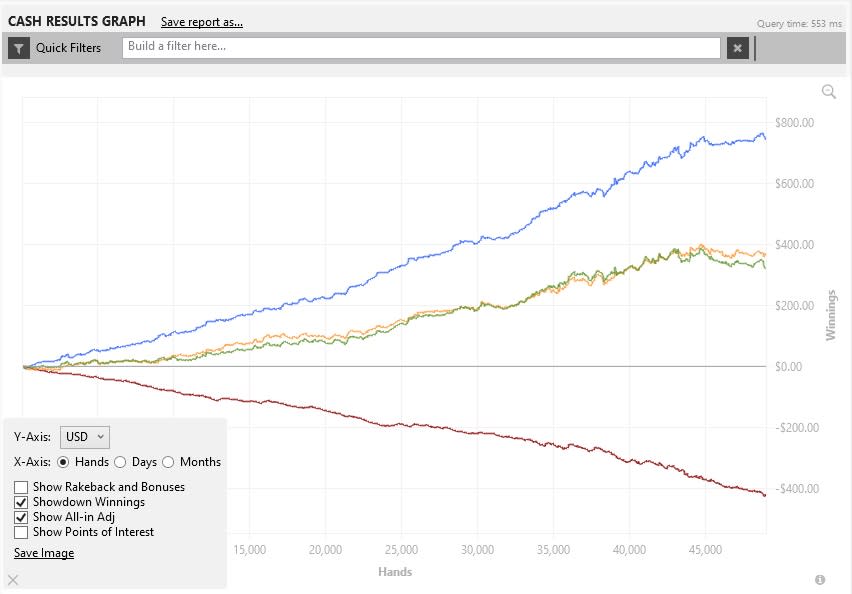Viewport: 852px width, 594px height.
Task: Select the Days X-Axis radio button
Action: 120,462
